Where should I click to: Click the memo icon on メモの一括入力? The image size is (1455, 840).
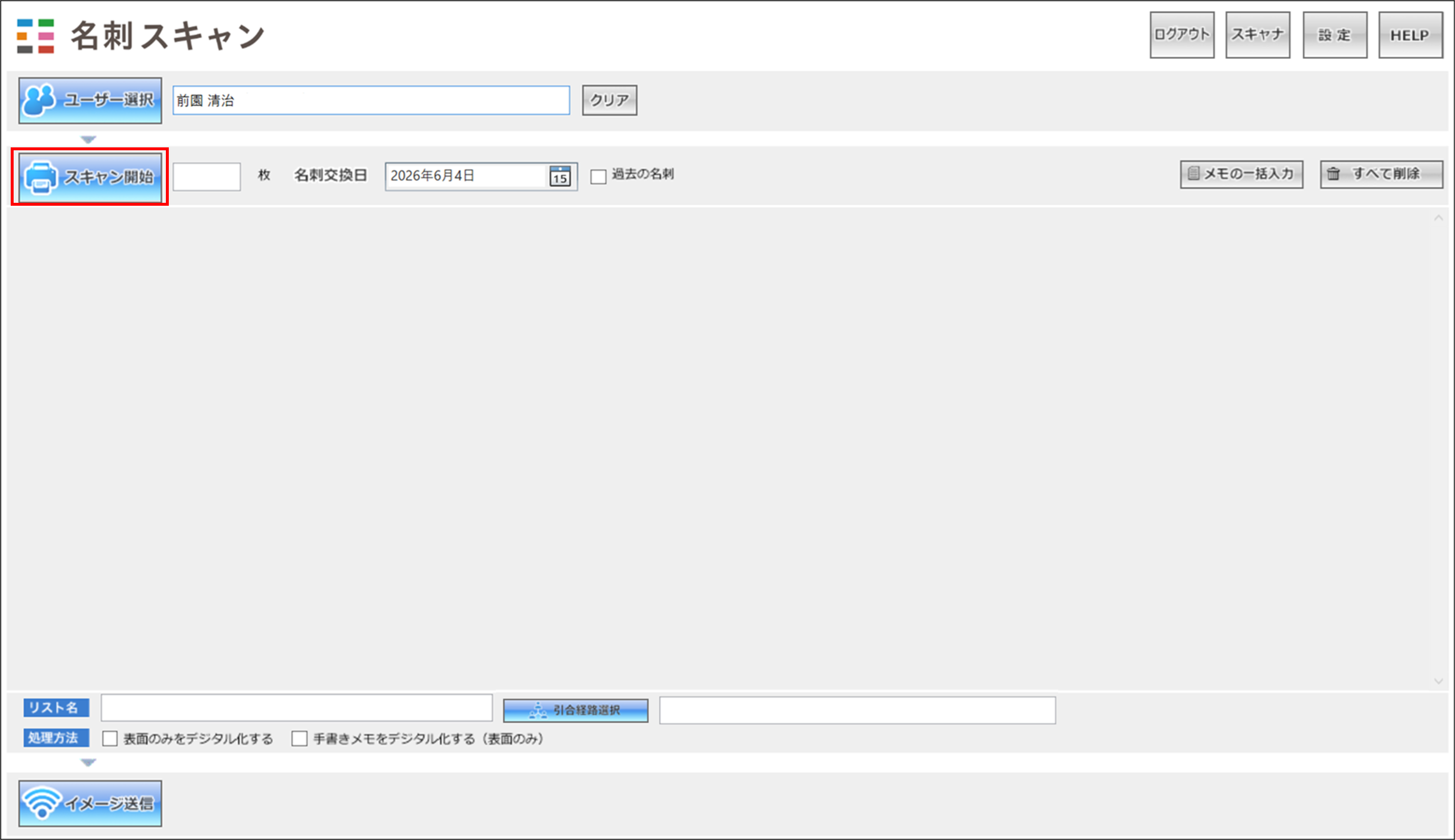click(x=1194, y=173)
